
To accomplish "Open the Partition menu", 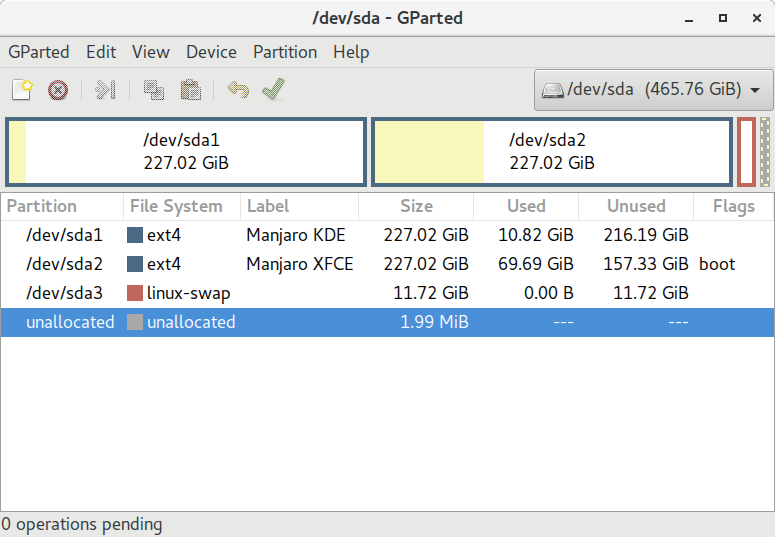I will point(285,52).
